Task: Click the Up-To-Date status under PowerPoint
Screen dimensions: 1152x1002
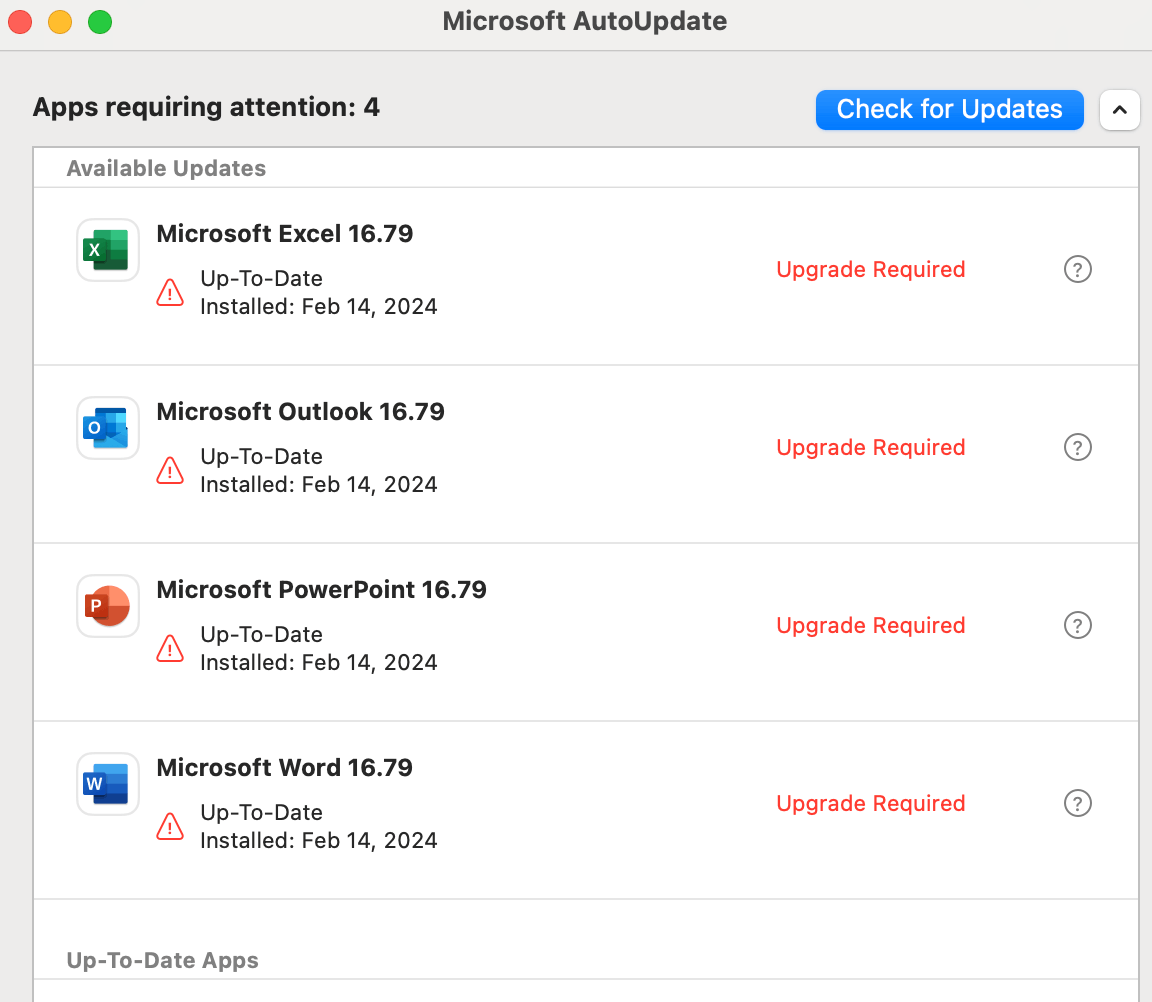Action: click(262, 634)
